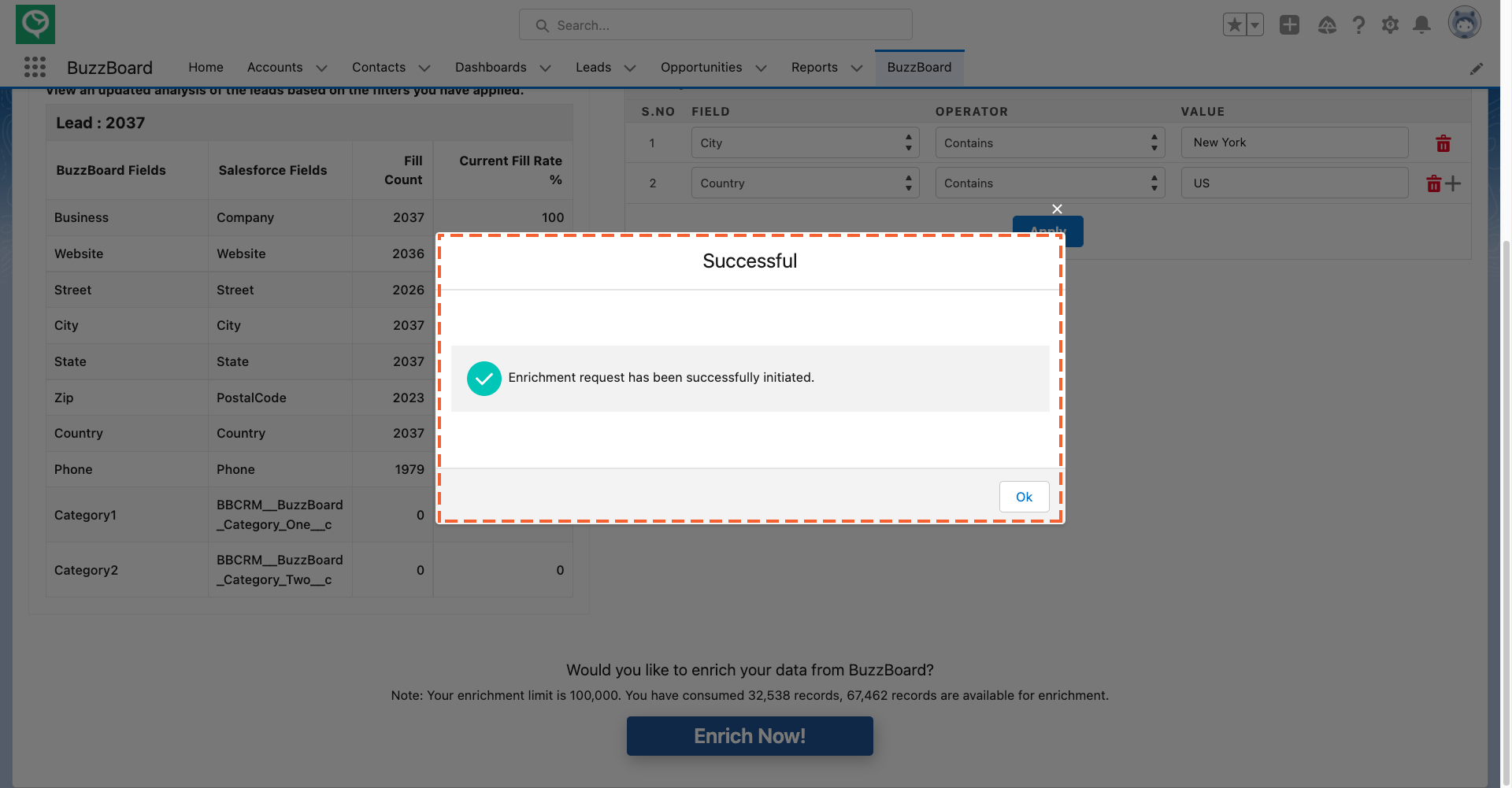The height and width of the screenshot is (788, 1512).
Task: Expand the Accounts tab chevron
Action: pos(321,68)
